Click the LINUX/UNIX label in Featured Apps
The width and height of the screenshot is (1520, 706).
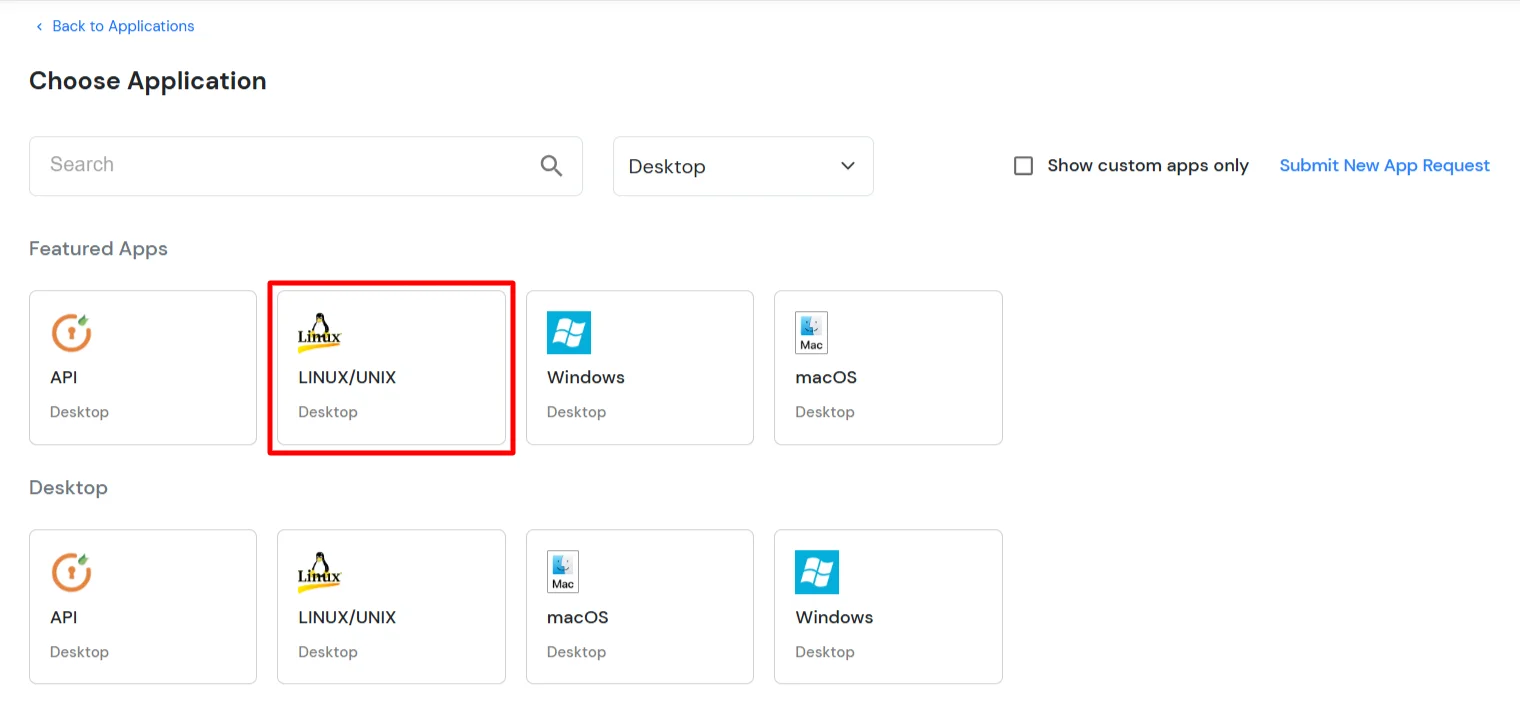tap(347, 377)
